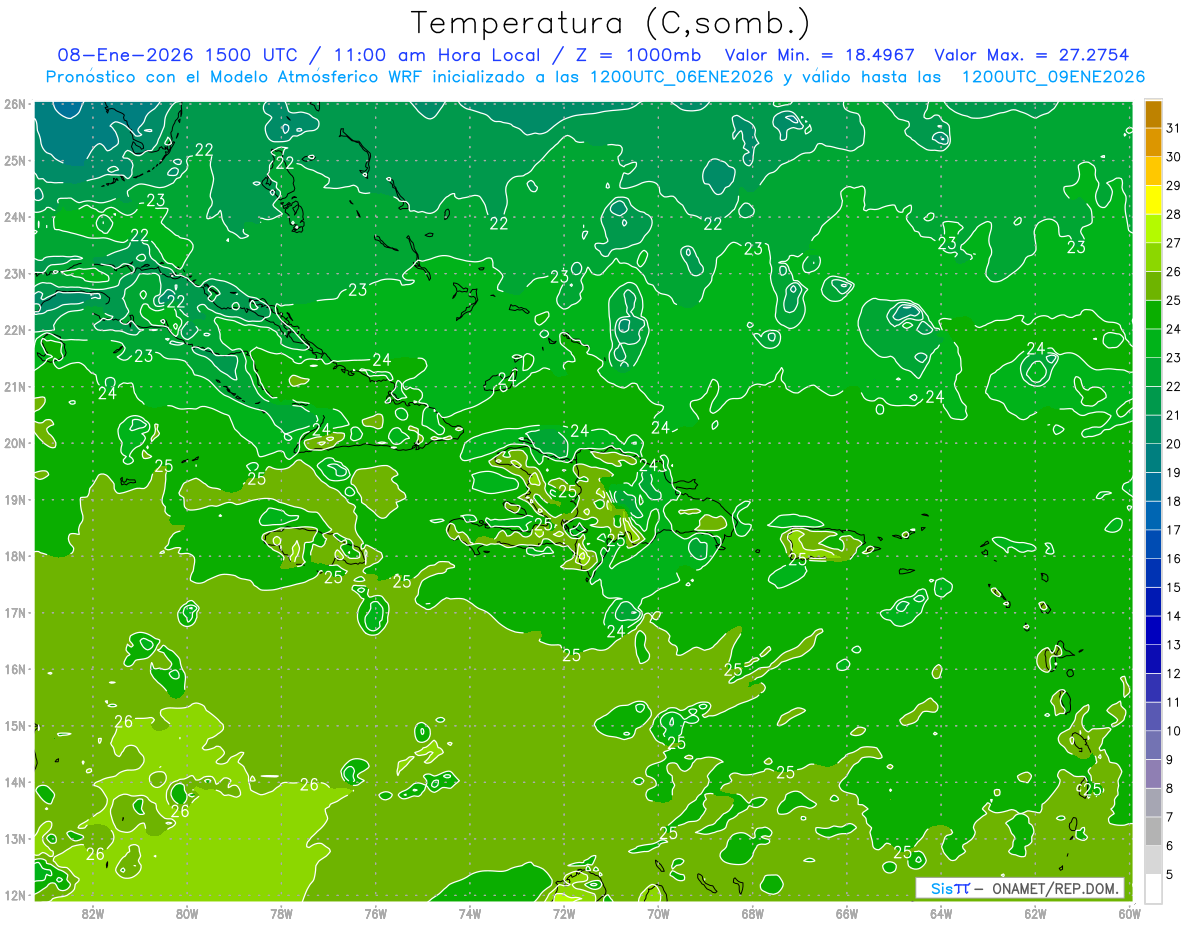1200x927 pixels.
Task: Click legend value 11
Action: 1173,702
